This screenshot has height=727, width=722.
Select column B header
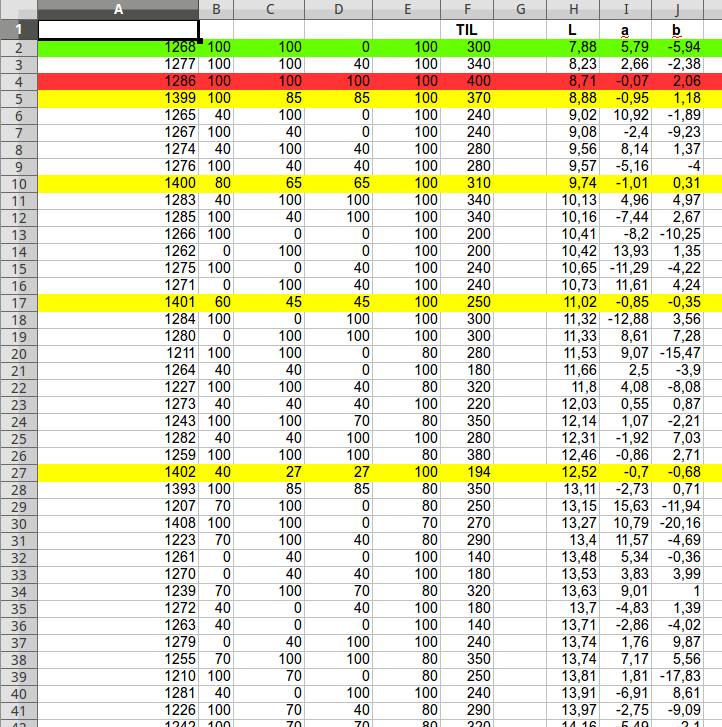[x=216, y=9]
